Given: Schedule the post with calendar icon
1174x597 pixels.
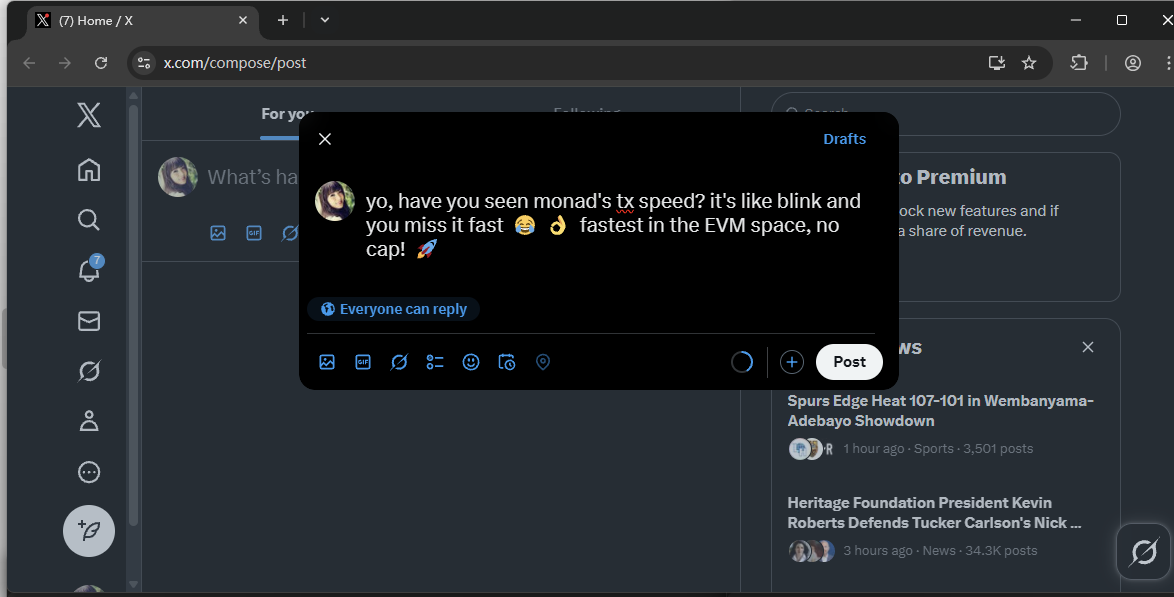Looking at the screenshot, I should coord(507,362).
